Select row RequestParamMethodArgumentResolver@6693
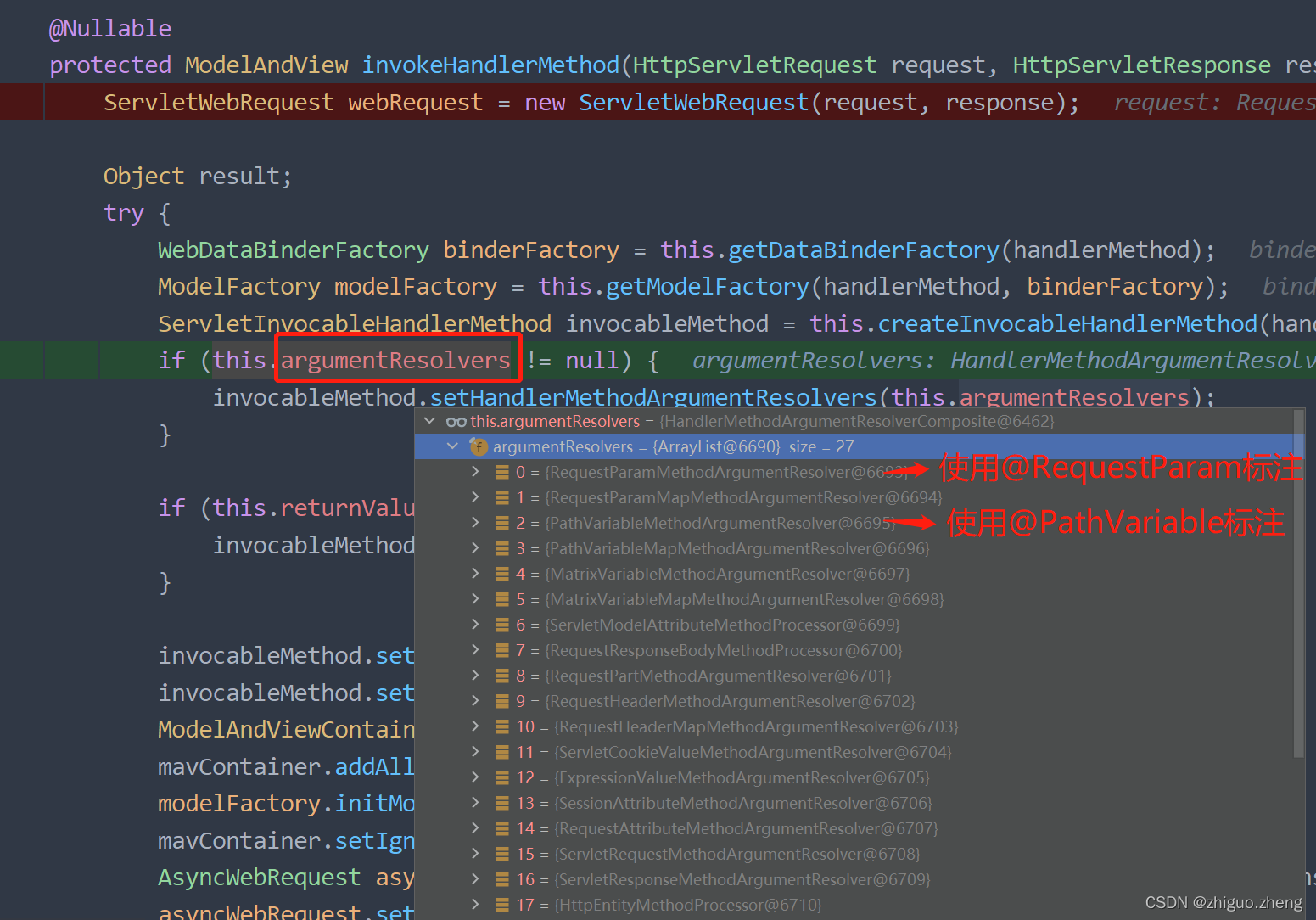Viewport: 1316px width, 920px height. pyautogui.click(x=854, y=472)
